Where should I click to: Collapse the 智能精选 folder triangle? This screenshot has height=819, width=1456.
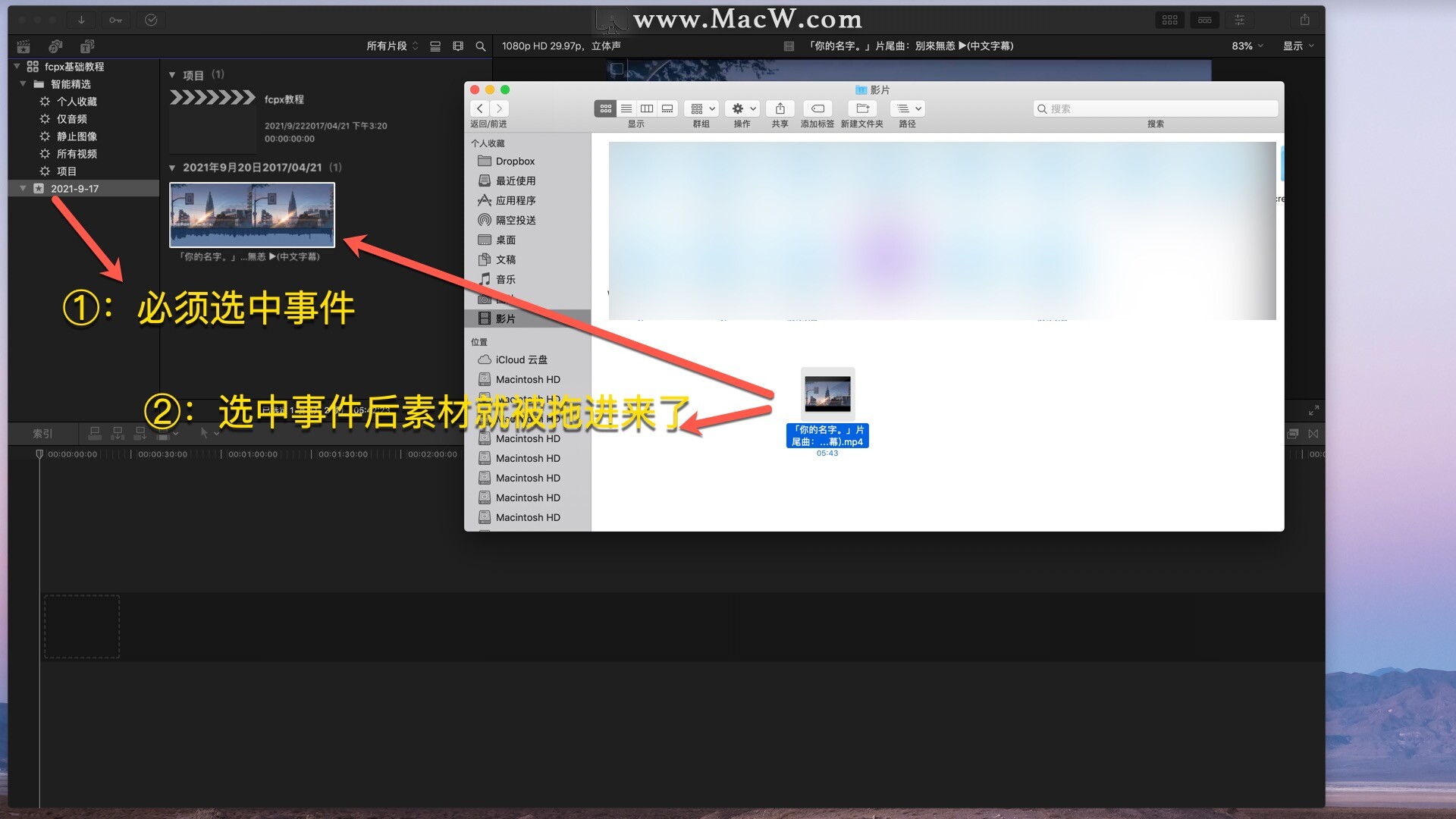(23, 84)
